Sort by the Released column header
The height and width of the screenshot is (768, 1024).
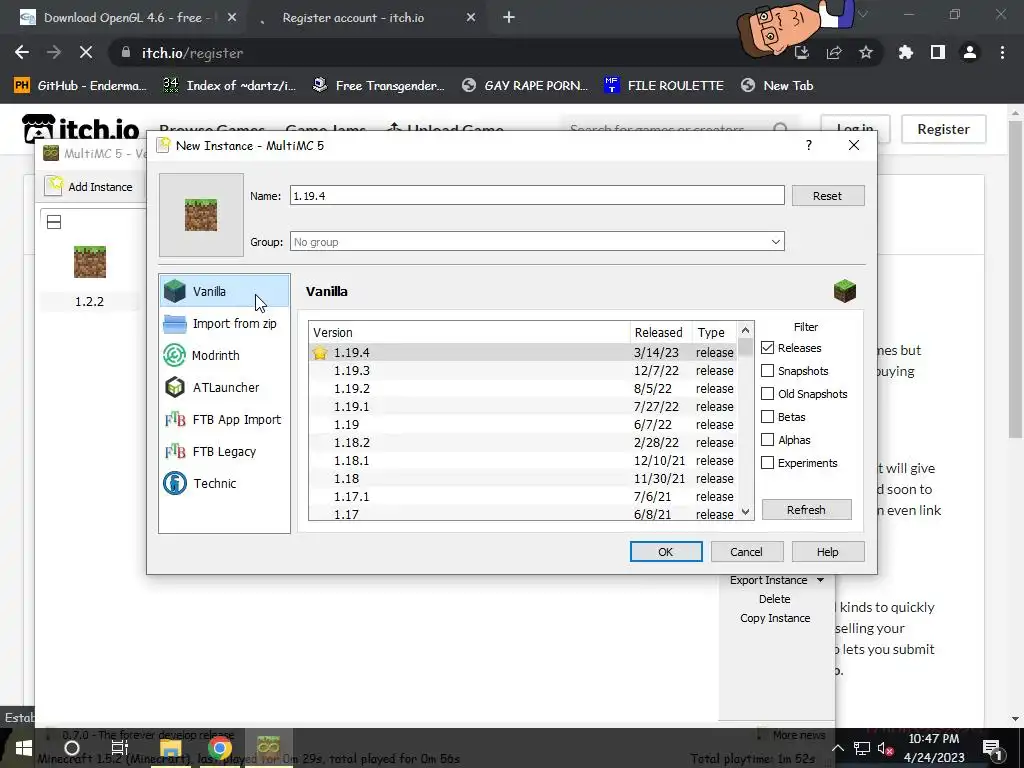(x=660, y=332)
